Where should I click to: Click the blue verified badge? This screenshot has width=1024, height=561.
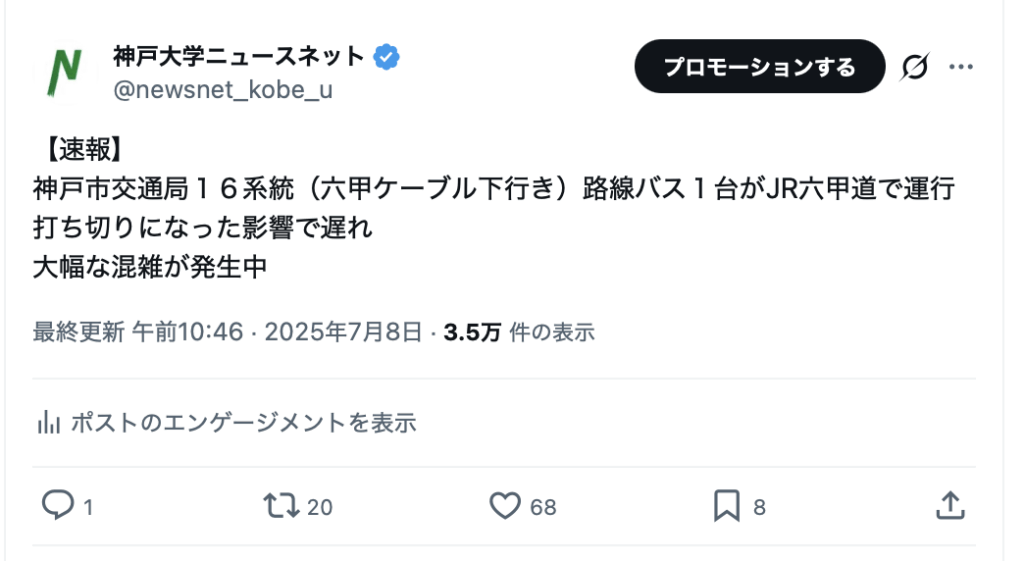click(387, 57)
